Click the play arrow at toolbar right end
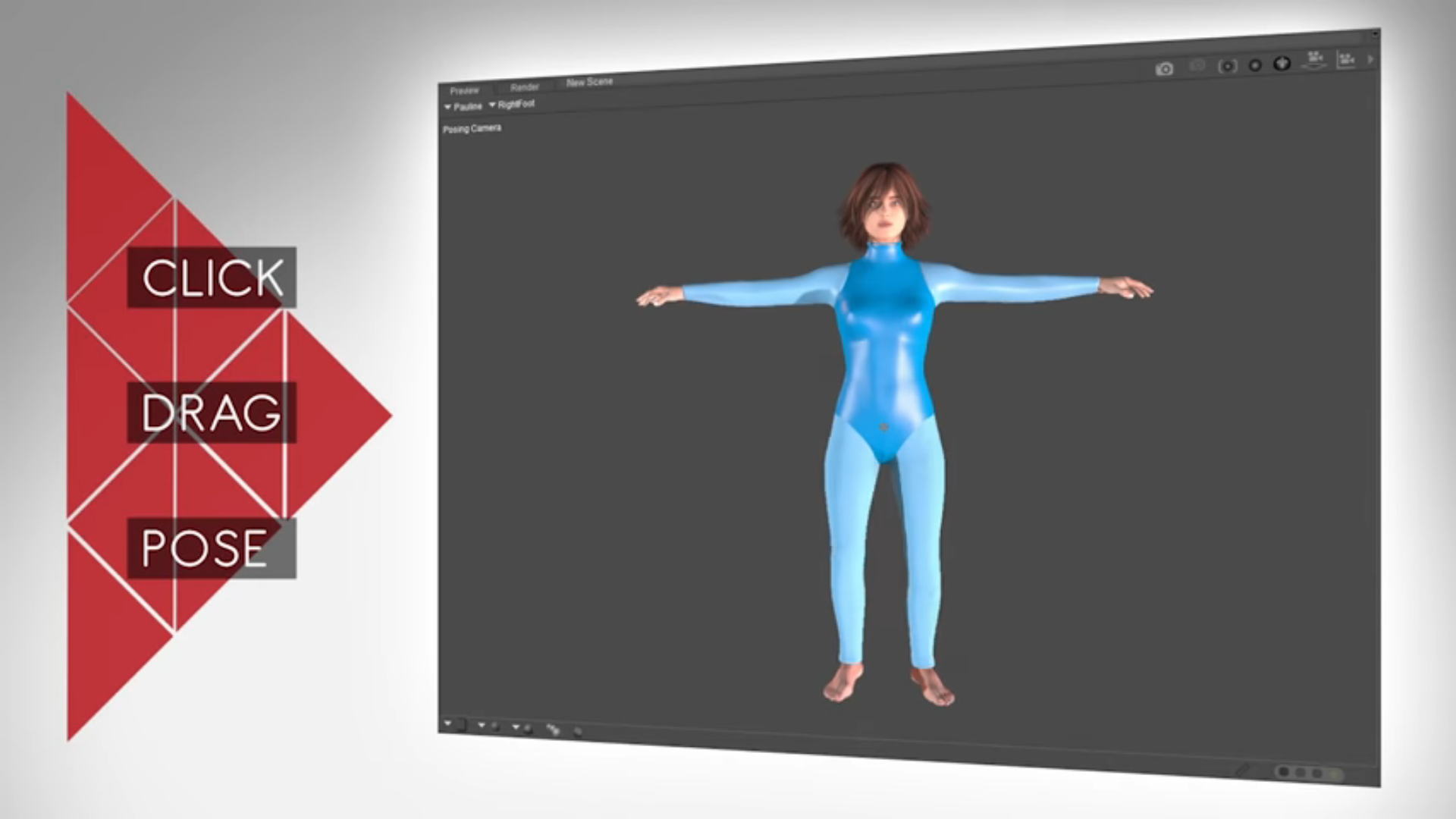Image resolution: width=1456 pixels, height=819 pixels. [1370, 58]
